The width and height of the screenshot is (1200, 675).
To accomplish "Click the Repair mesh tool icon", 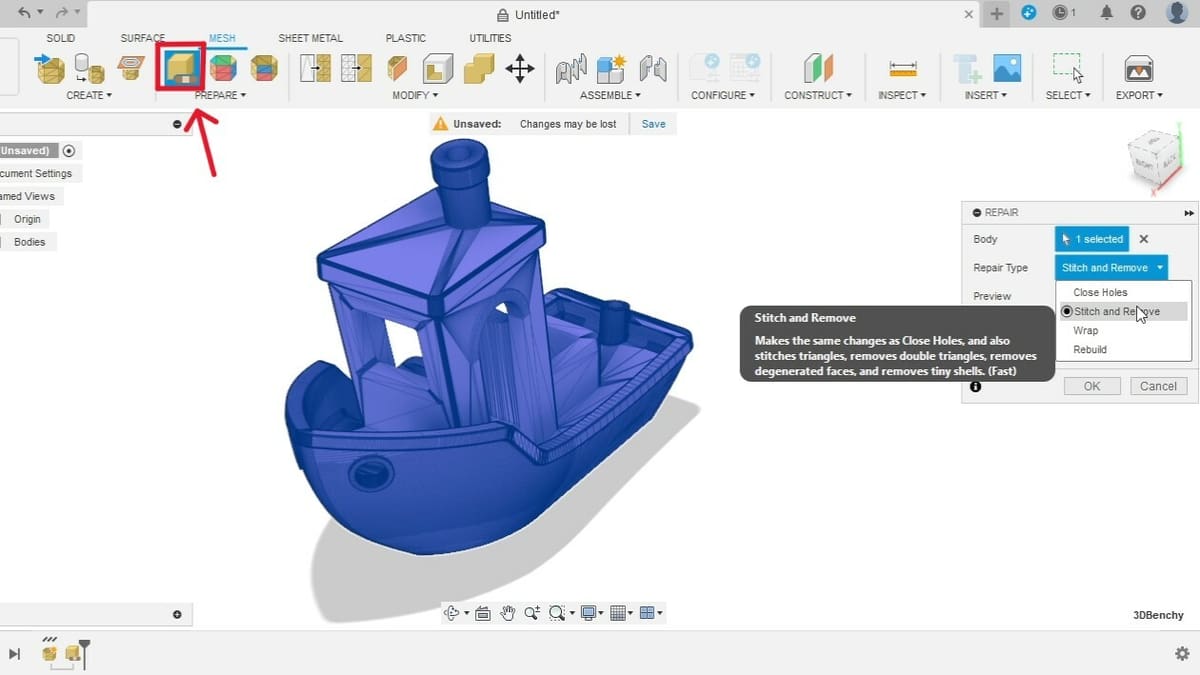I will [181, 68].
